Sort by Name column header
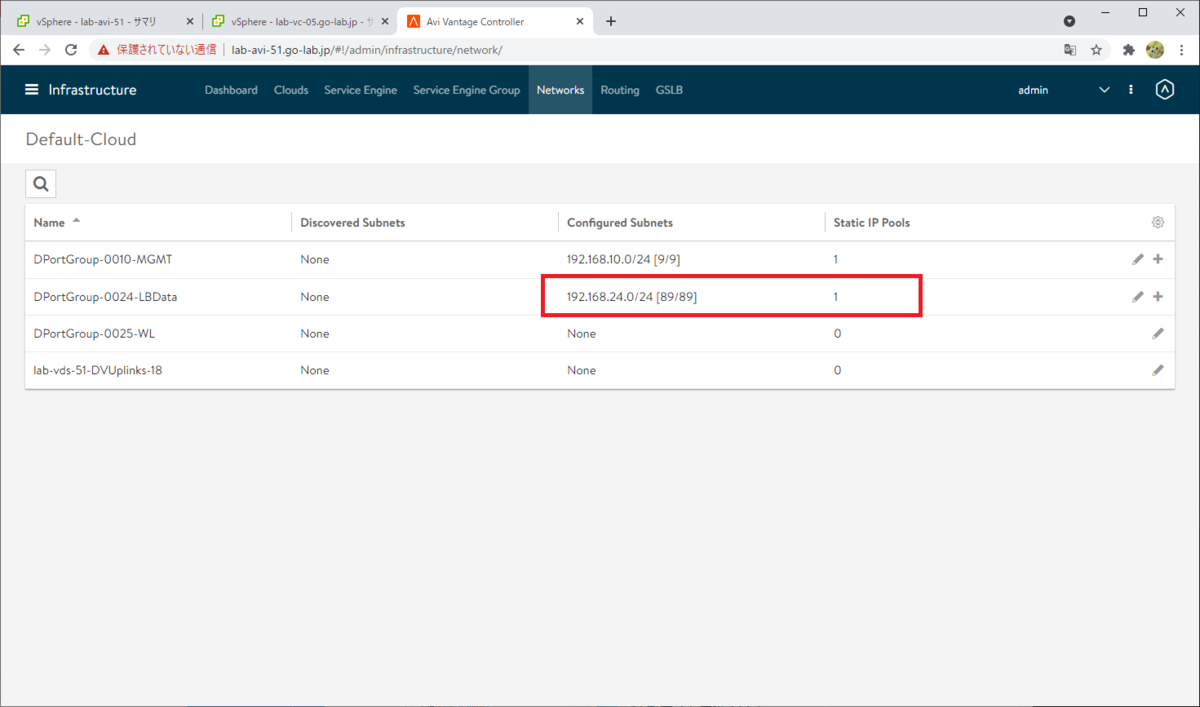The image size is (1200, 707). [x=49, y=222]
